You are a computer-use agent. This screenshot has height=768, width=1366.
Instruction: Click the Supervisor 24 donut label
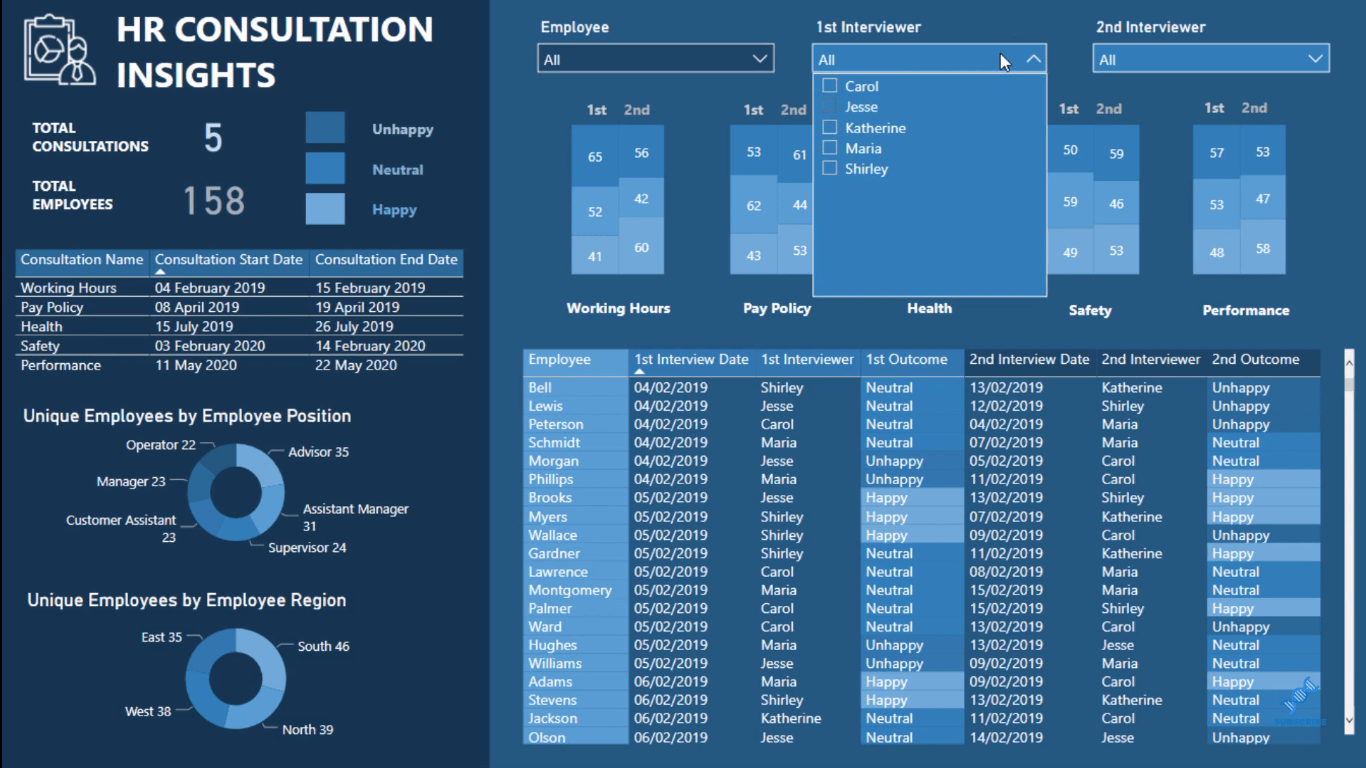click(307, 548)
